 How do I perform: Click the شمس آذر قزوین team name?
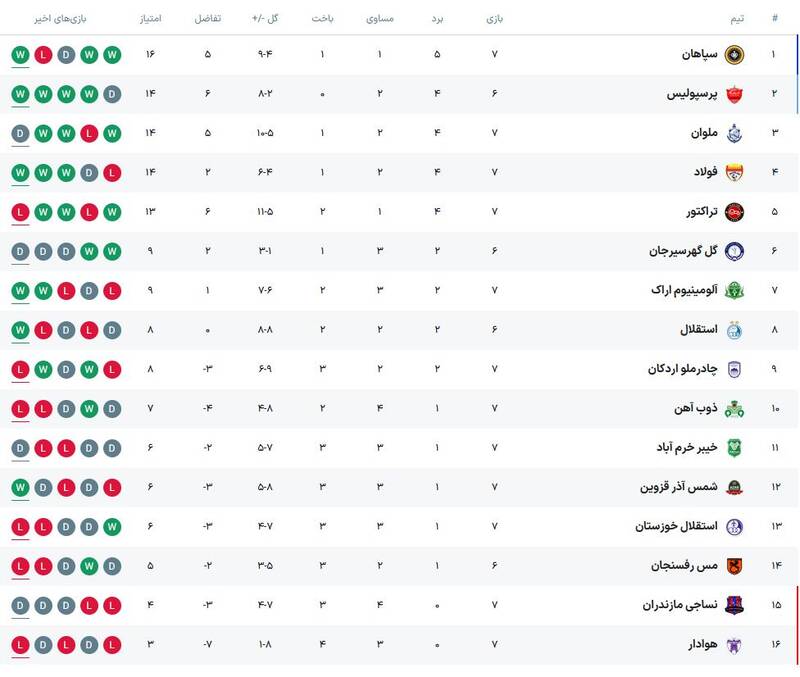coord(678,487)
